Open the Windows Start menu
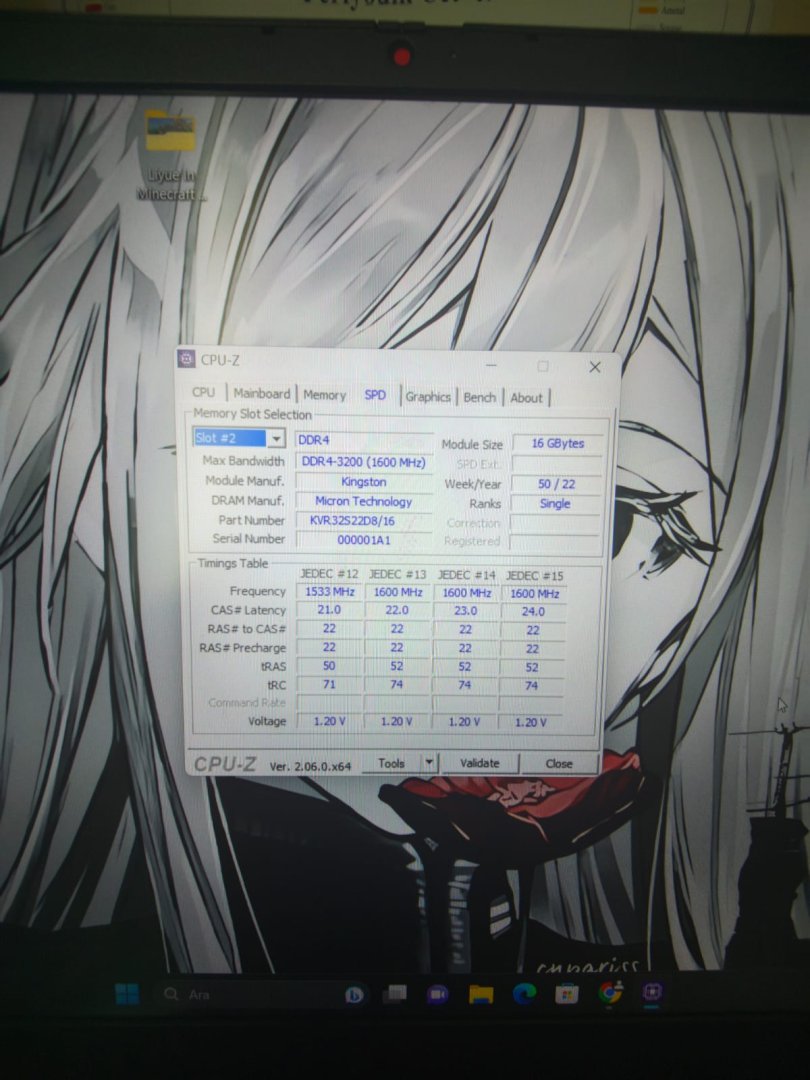This screenshot has height=1080, width=810. [x=127, y=993]
